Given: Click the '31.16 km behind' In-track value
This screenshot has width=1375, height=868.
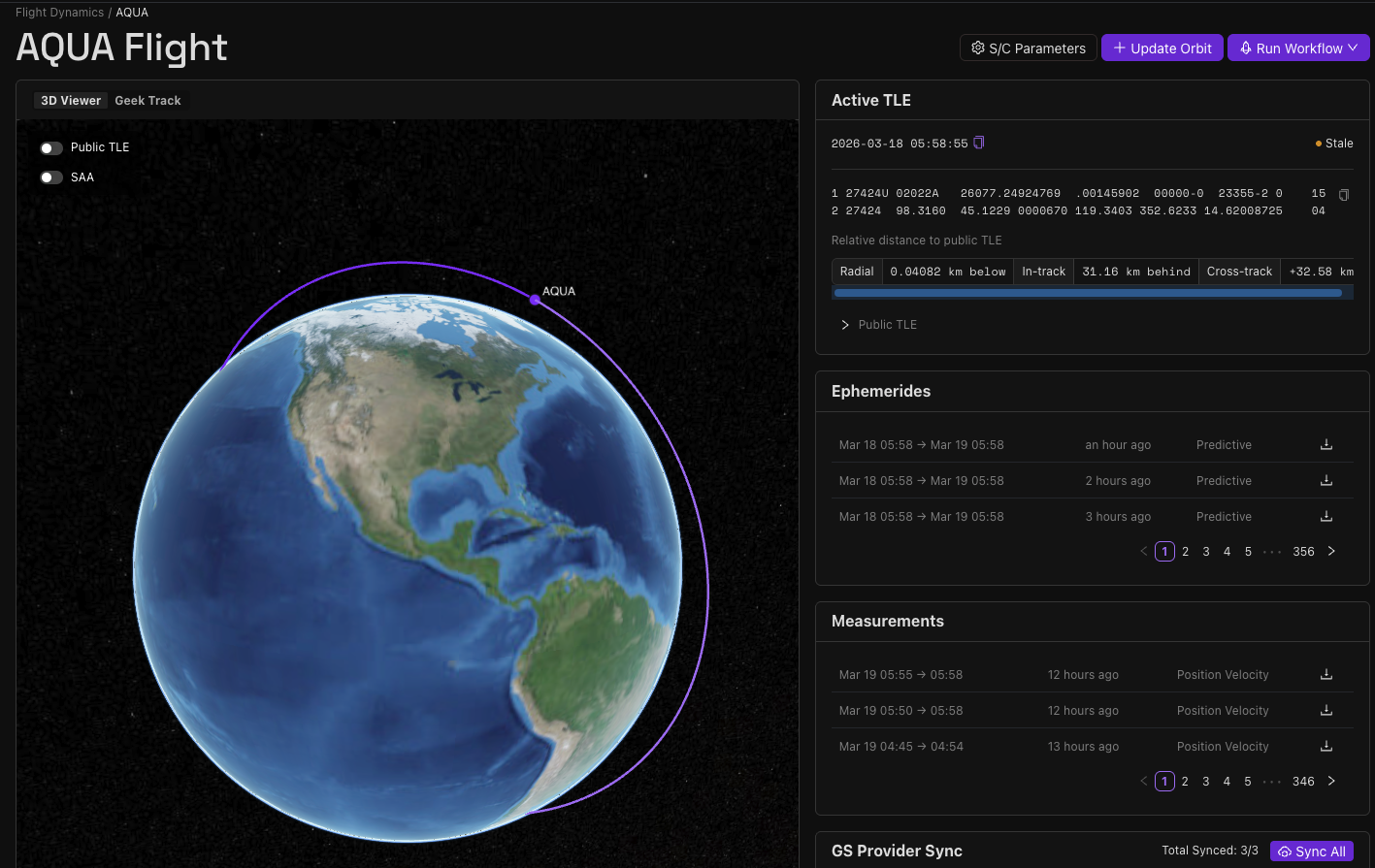Looking at the screenshot, I should [1136, 272].
